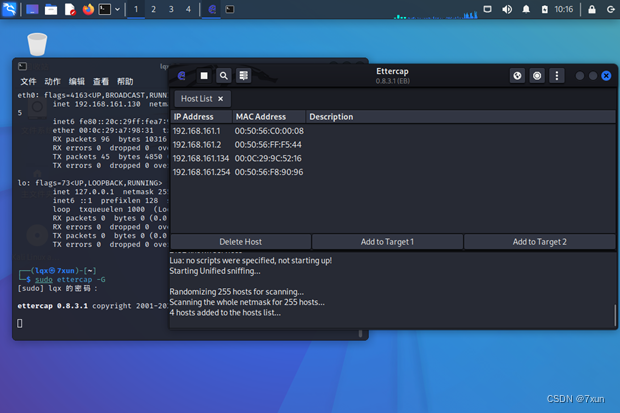
Task: Expand terminal launcher dropdown arrow
Action: 117,9
